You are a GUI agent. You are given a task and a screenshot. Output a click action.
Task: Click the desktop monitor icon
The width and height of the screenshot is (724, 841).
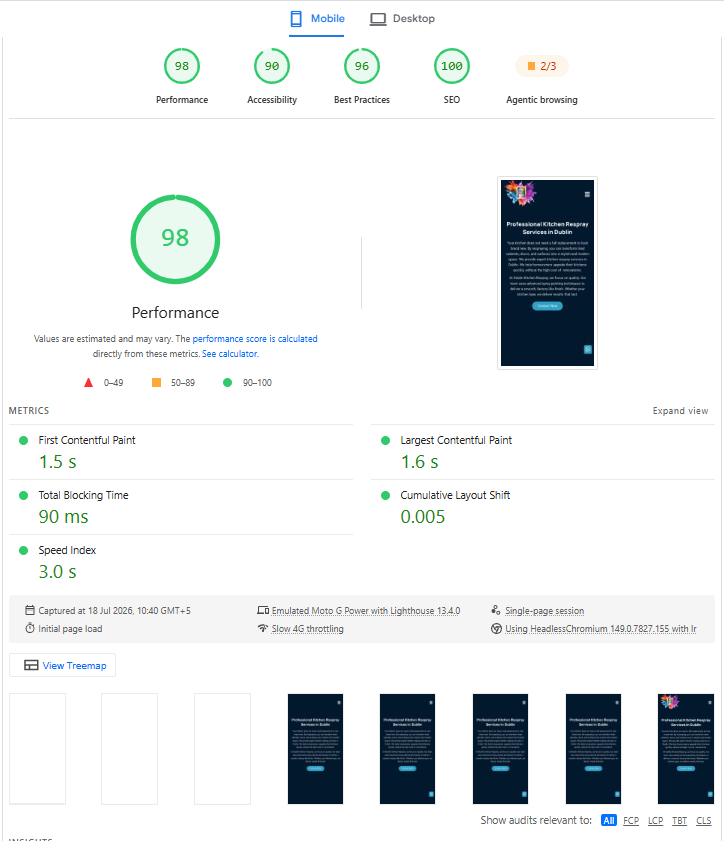pyautogui.click(x=378, y=19)
